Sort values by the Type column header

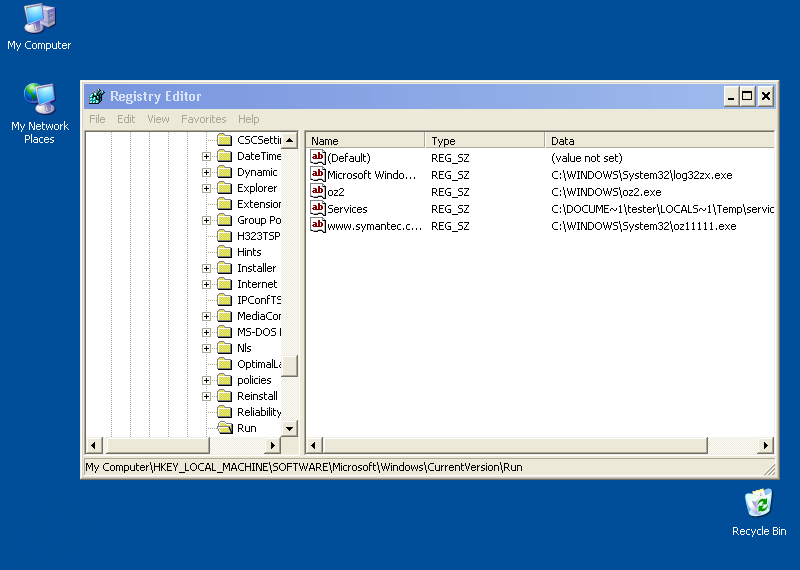485,140
